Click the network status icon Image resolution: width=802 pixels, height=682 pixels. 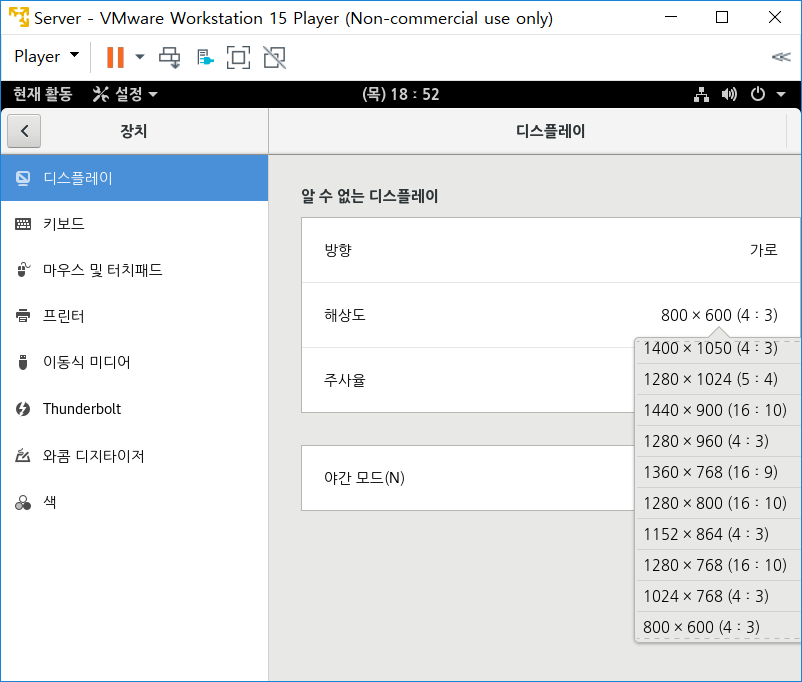click(x=701, y=94)
